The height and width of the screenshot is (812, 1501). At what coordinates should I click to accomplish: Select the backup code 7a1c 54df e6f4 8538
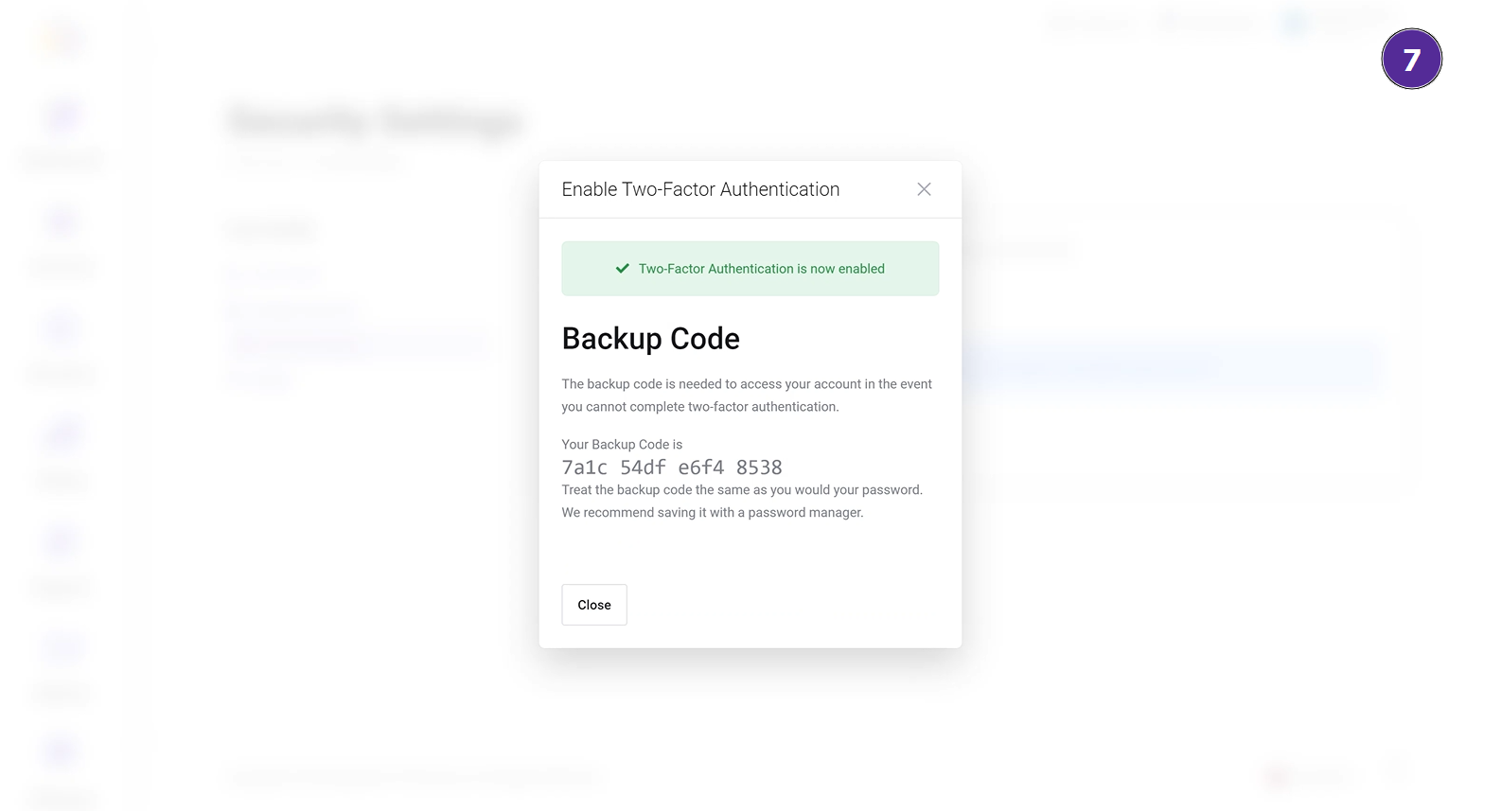672,468
